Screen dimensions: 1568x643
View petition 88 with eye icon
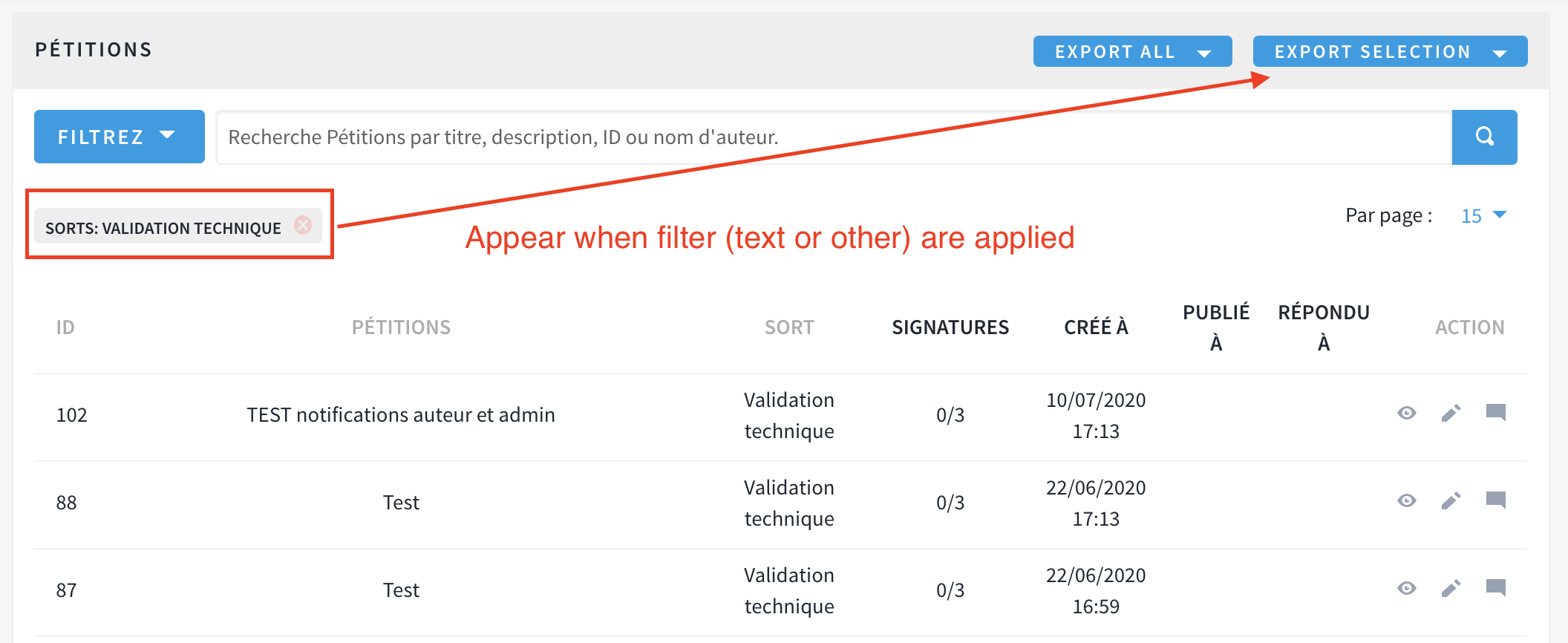1406,500
